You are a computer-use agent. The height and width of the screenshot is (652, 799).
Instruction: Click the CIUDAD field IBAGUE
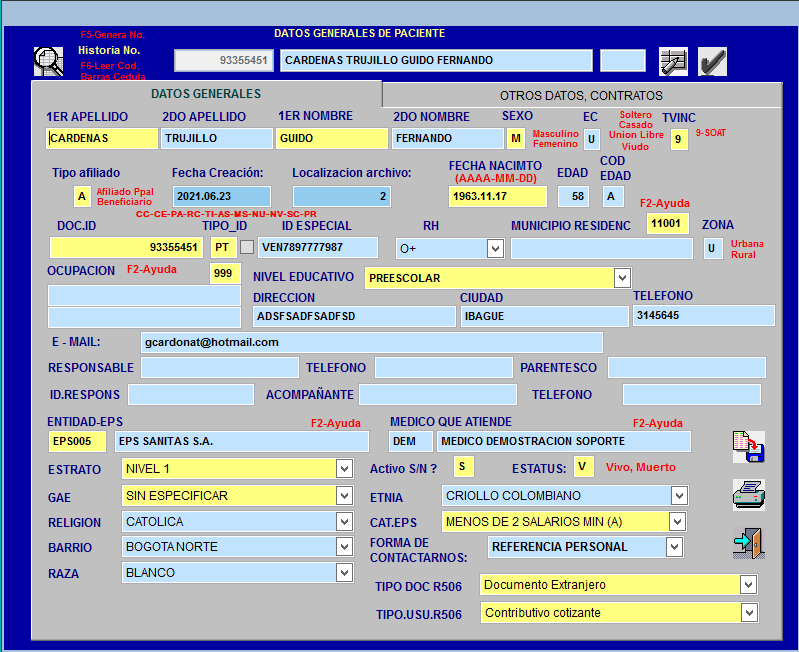pos(544,316)
